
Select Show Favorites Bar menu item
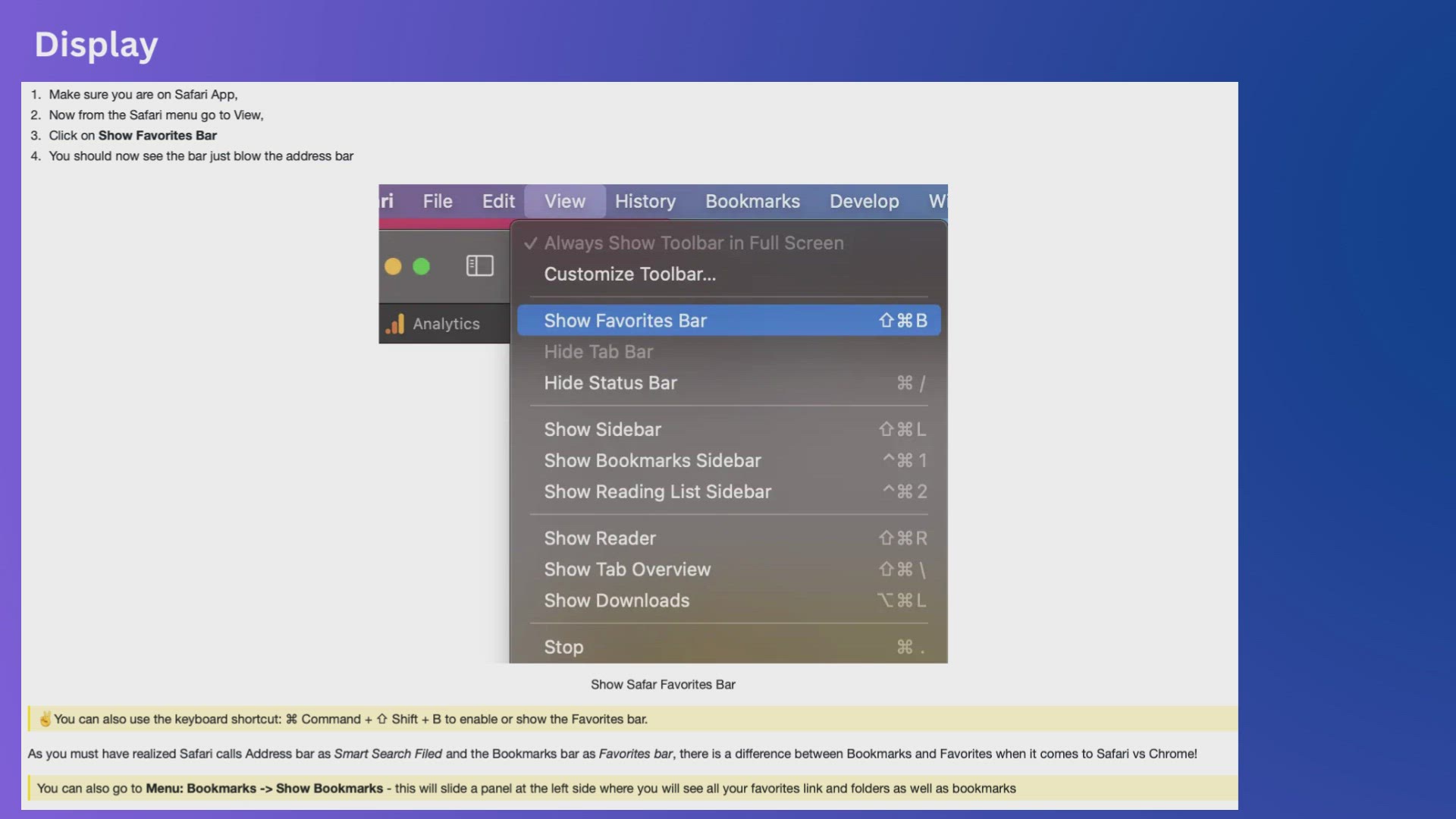[x=626, y=321]
